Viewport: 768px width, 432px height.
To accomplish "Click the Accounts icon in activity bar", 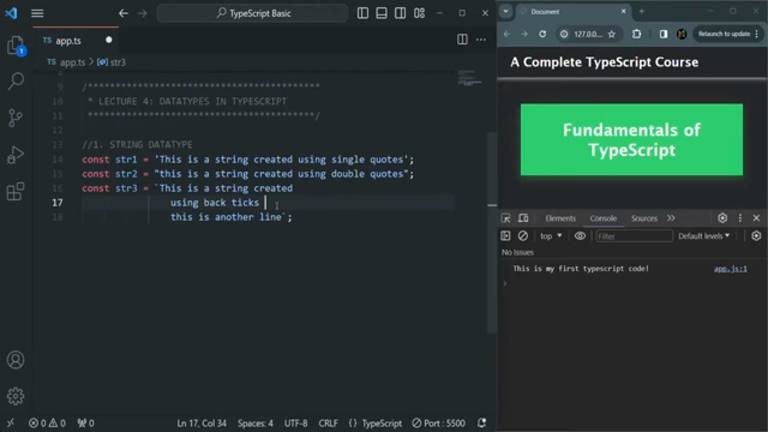I will tap(16, 360).
